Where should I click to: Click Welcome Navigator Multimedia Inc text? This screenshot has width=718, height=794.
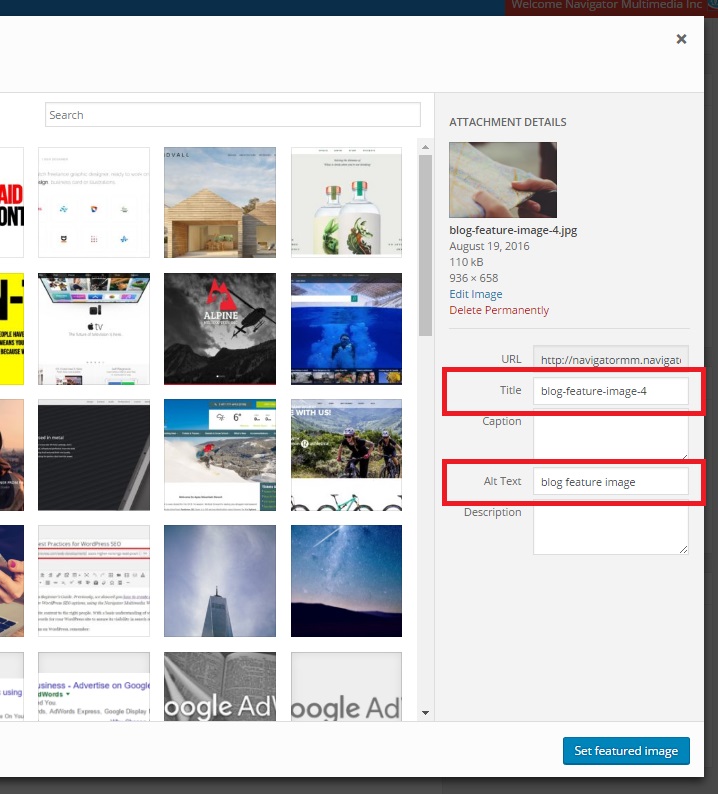pyautogui.click(x=606, y=5)
